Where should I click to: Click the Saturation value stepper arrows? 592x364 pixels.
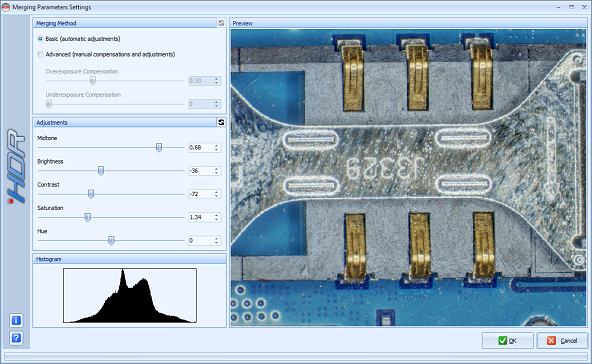[216, 217]
